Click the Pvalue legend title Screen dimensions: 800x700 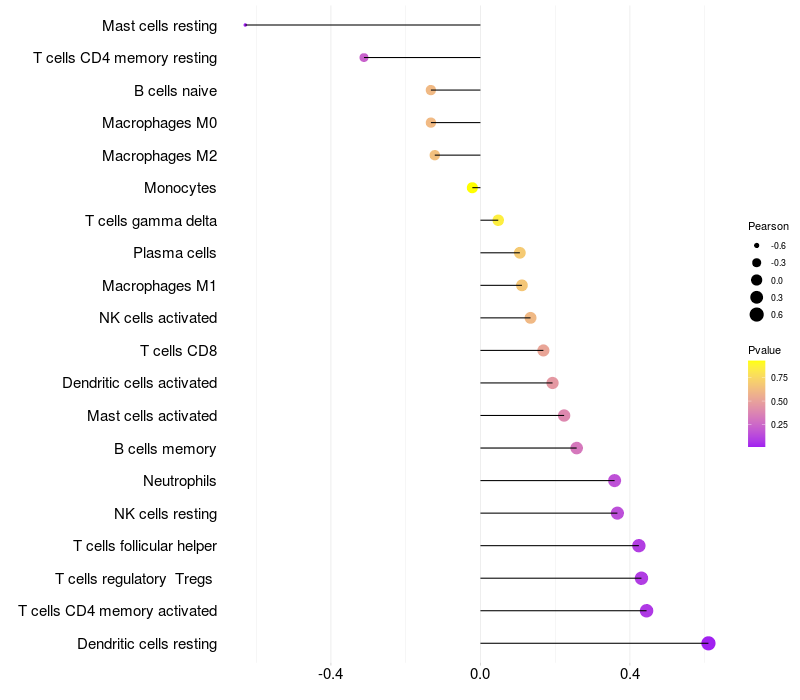(764, 350)
